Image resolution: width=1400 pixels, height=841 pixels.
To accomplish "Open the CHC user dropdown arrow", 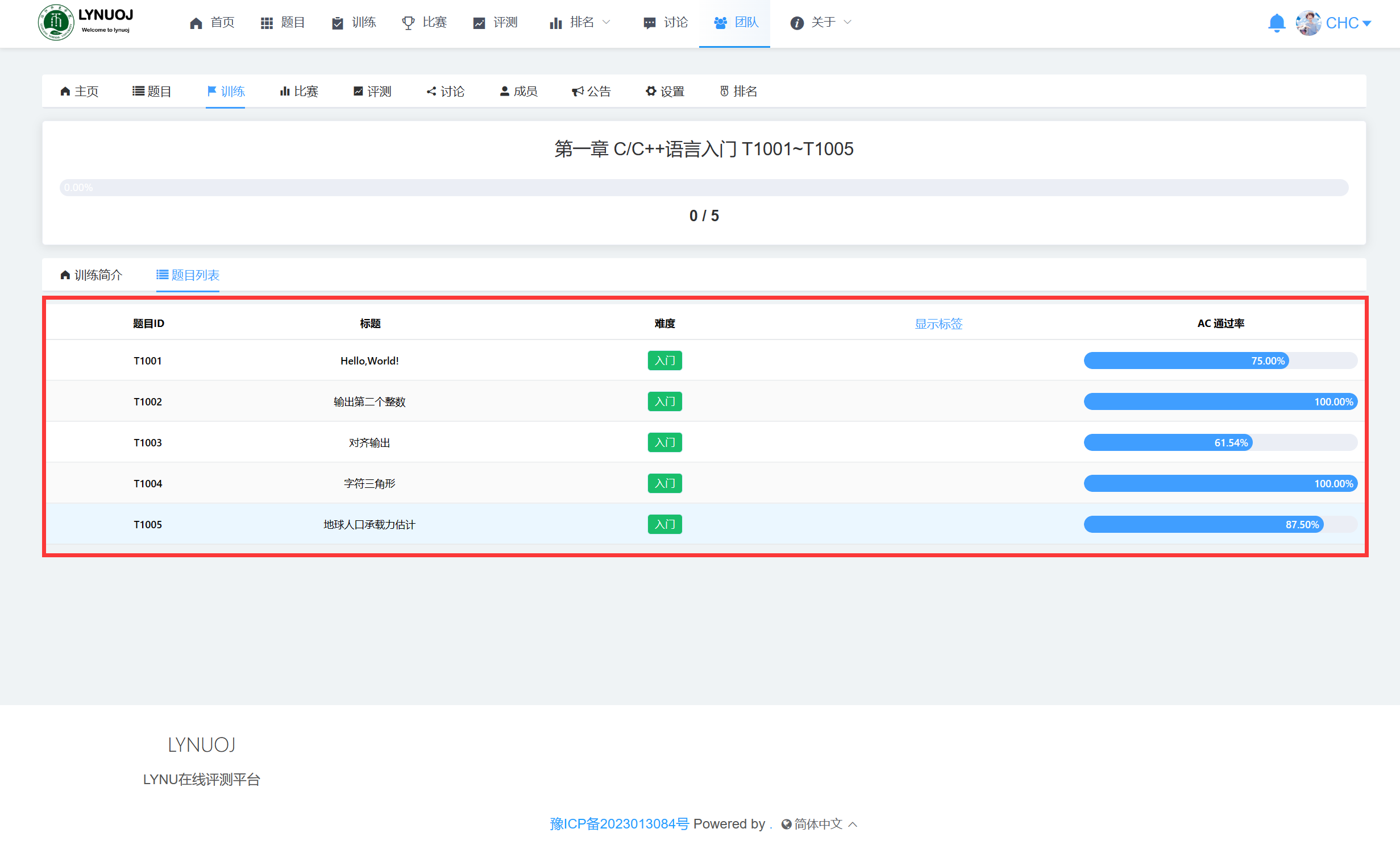I will [x=1367, y=23].
